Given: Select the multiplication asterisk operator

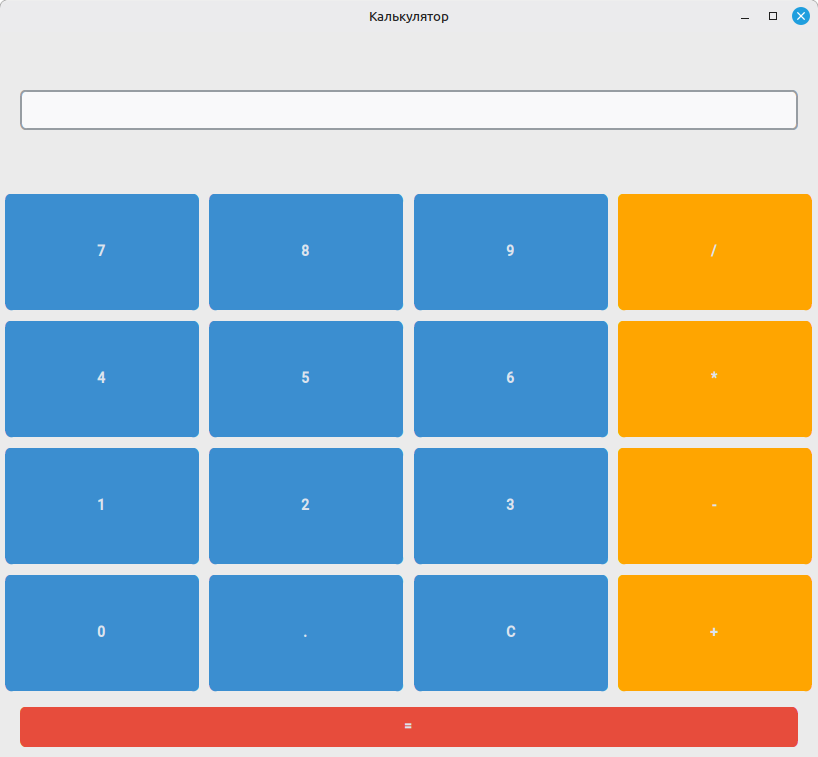Looking at the screenshot, I should pos(715,379).
